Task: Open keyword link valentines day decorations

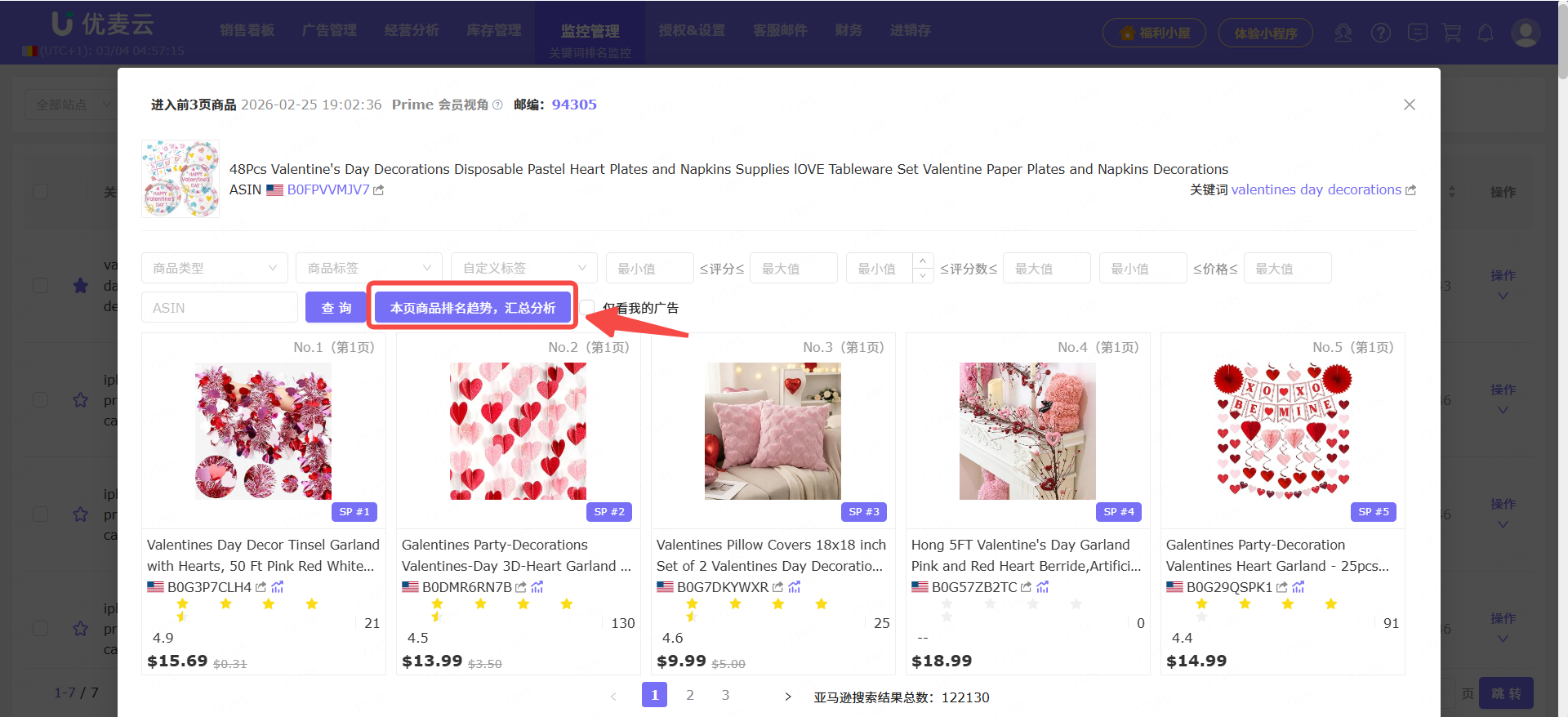Action: click(1316, 189)
